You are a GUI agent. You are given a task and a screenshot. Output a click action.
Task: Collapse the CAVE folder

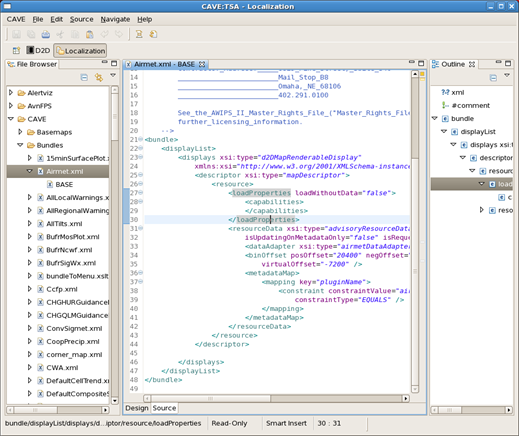pos(11,119)
